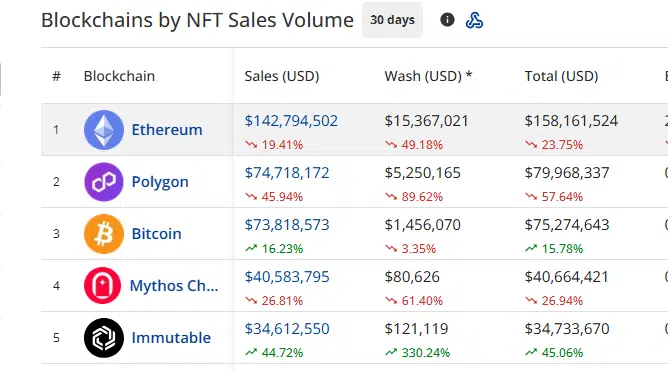
Task: Open the Mythos Ch... blockchain link
Action: point(174,286)
